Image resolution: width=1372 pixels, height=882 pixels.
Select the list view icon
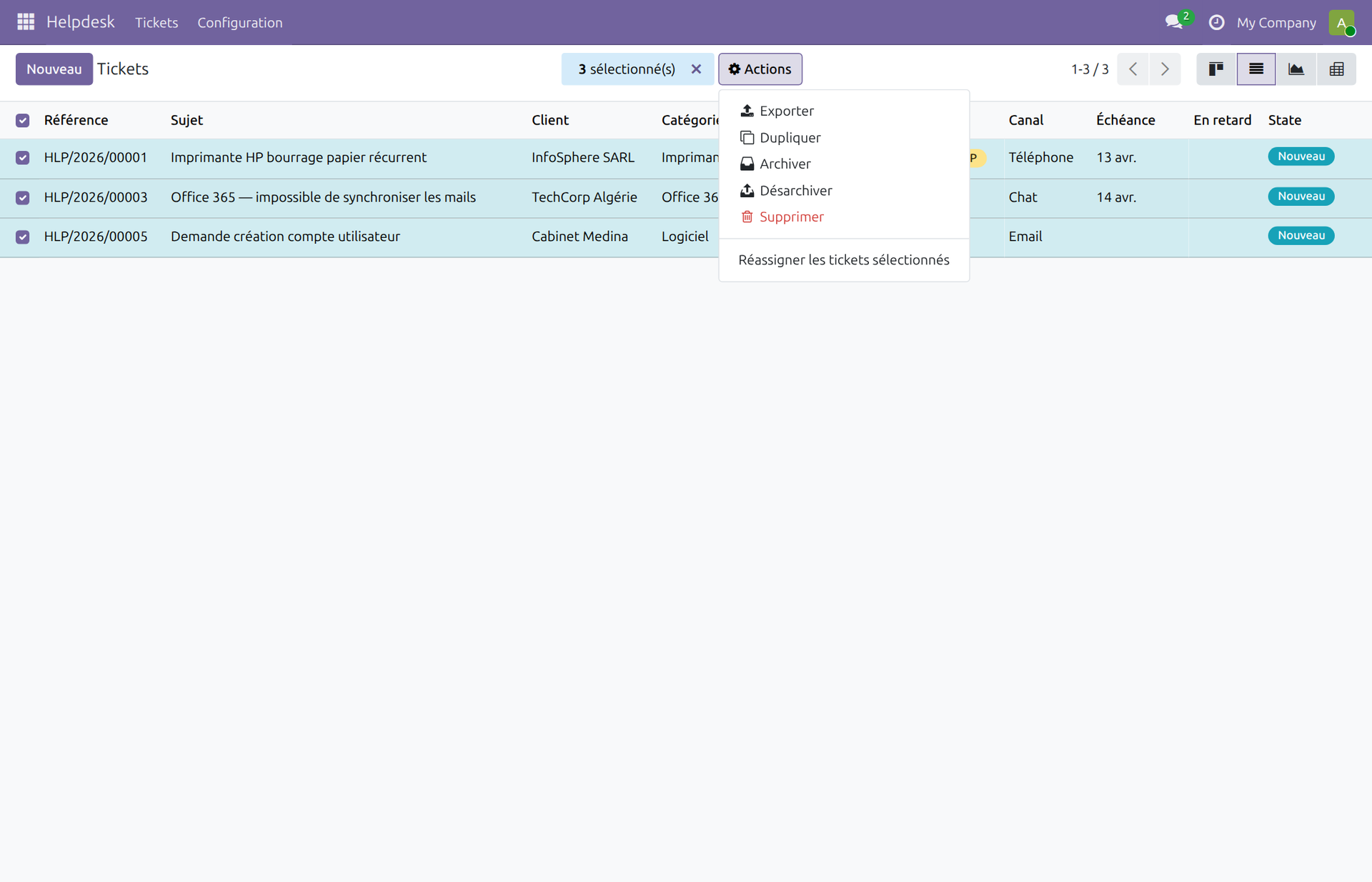pos(1256,69)
